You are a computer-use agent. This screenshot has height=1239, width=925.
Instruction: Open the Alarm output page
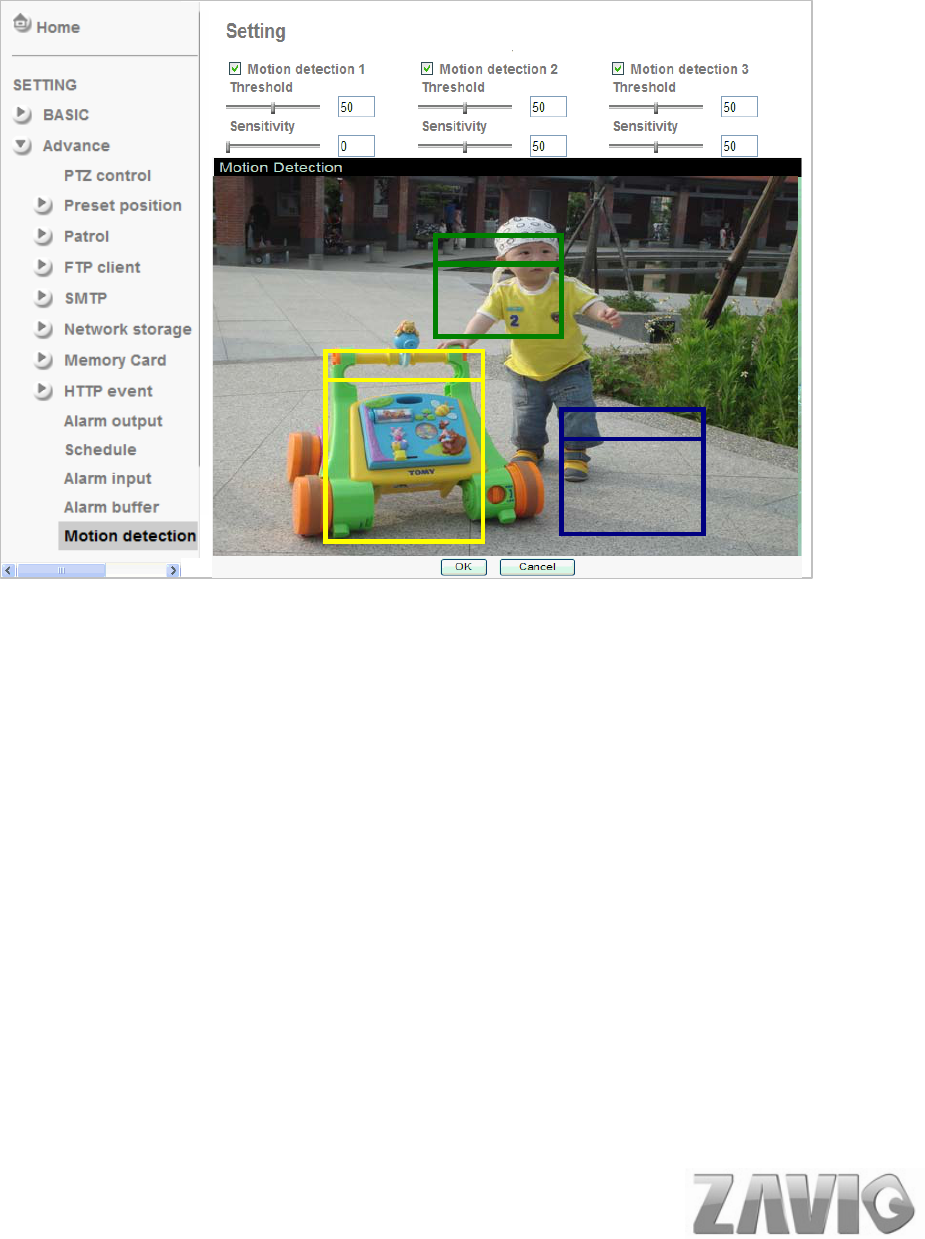click(113, 421)
